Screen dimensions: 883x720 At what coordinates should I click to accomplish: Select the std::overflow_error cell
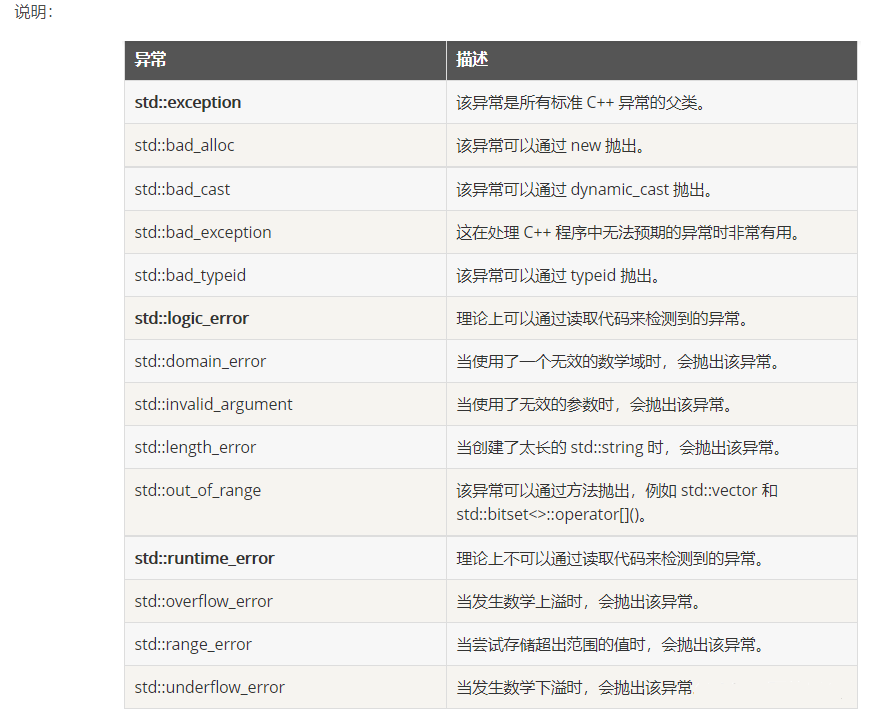(285, 601)
